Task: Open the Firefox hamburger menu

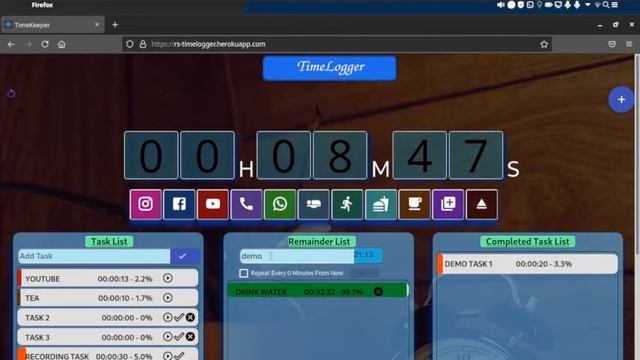Action: 629,44
